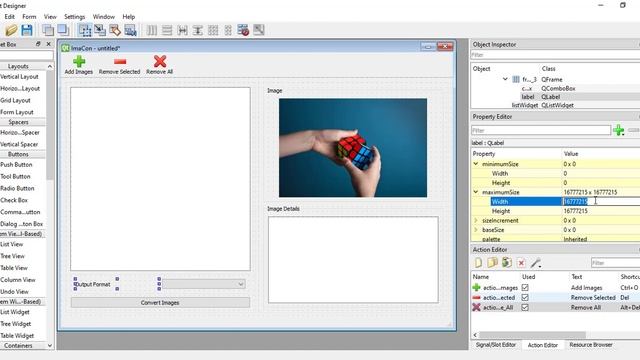
Task: Open a form with the folder icon
Action: click(x=11, y=30)
